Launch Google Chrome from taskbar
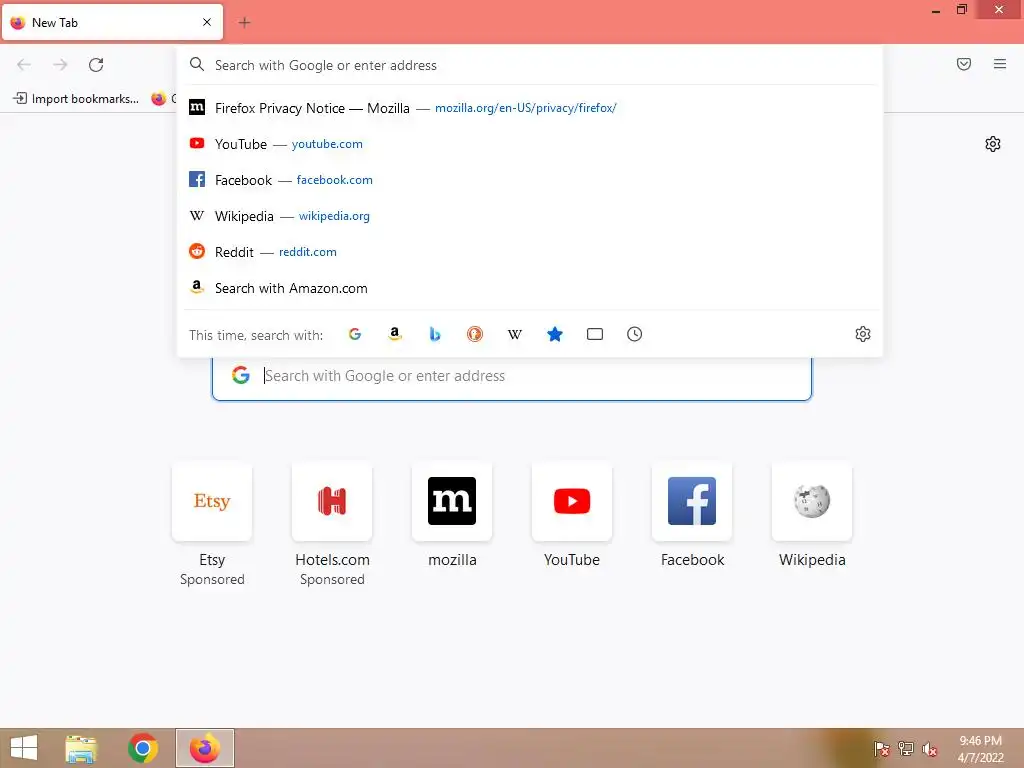Screen dimensions: 1024x768 tap(142, 748)
